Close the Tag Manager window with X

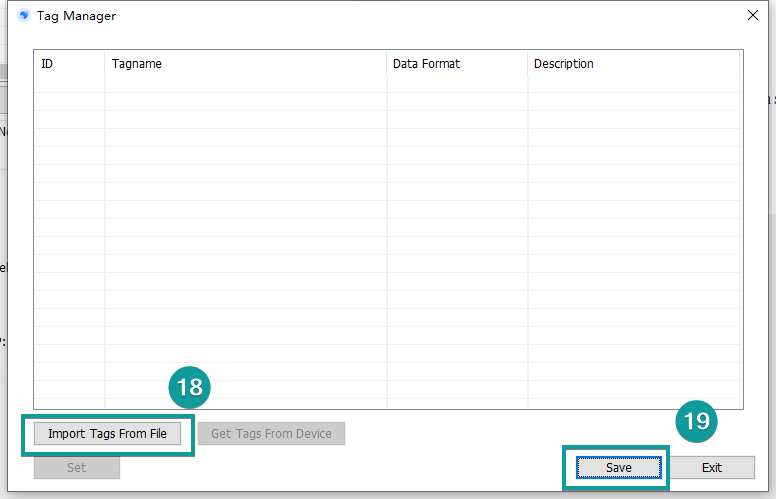pos(753,15)
